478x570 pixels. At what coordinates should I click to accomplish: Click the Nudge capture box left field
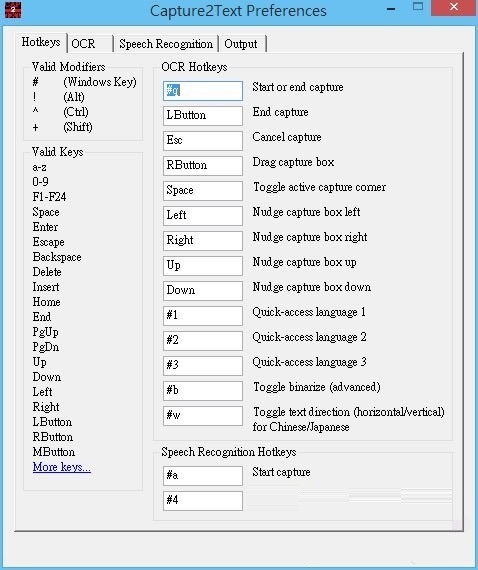[x=203, y=216]
